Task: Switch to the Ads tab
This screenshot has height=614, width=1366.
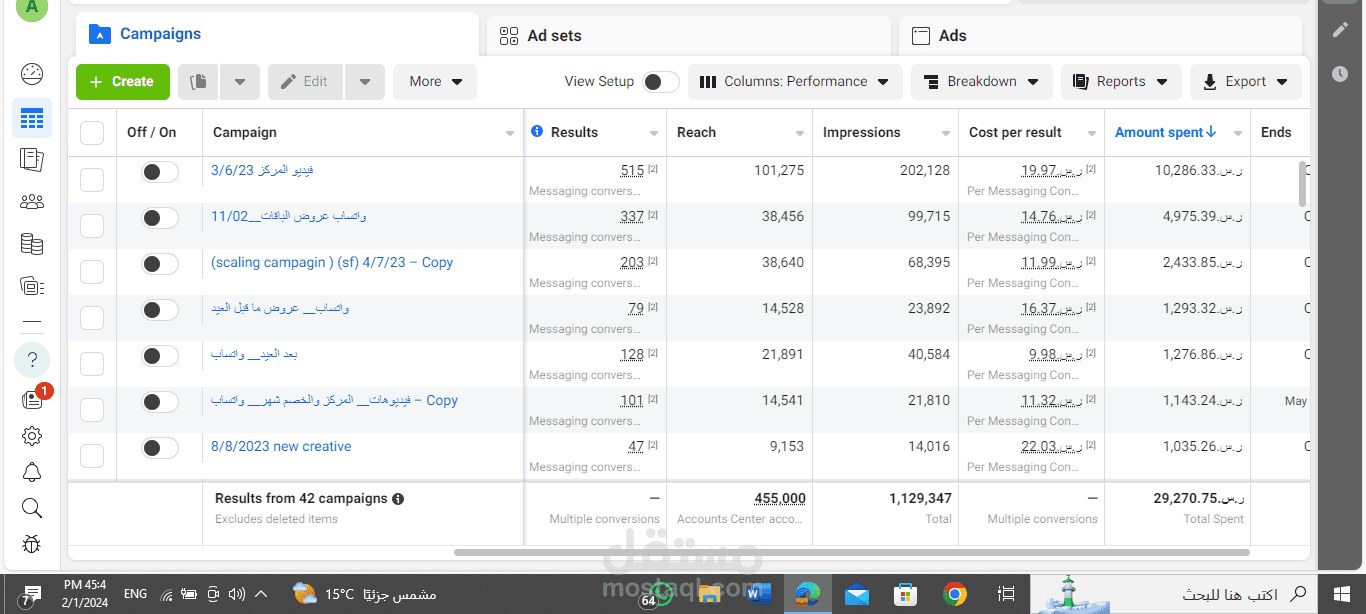Action: (x=1100, y=36)
